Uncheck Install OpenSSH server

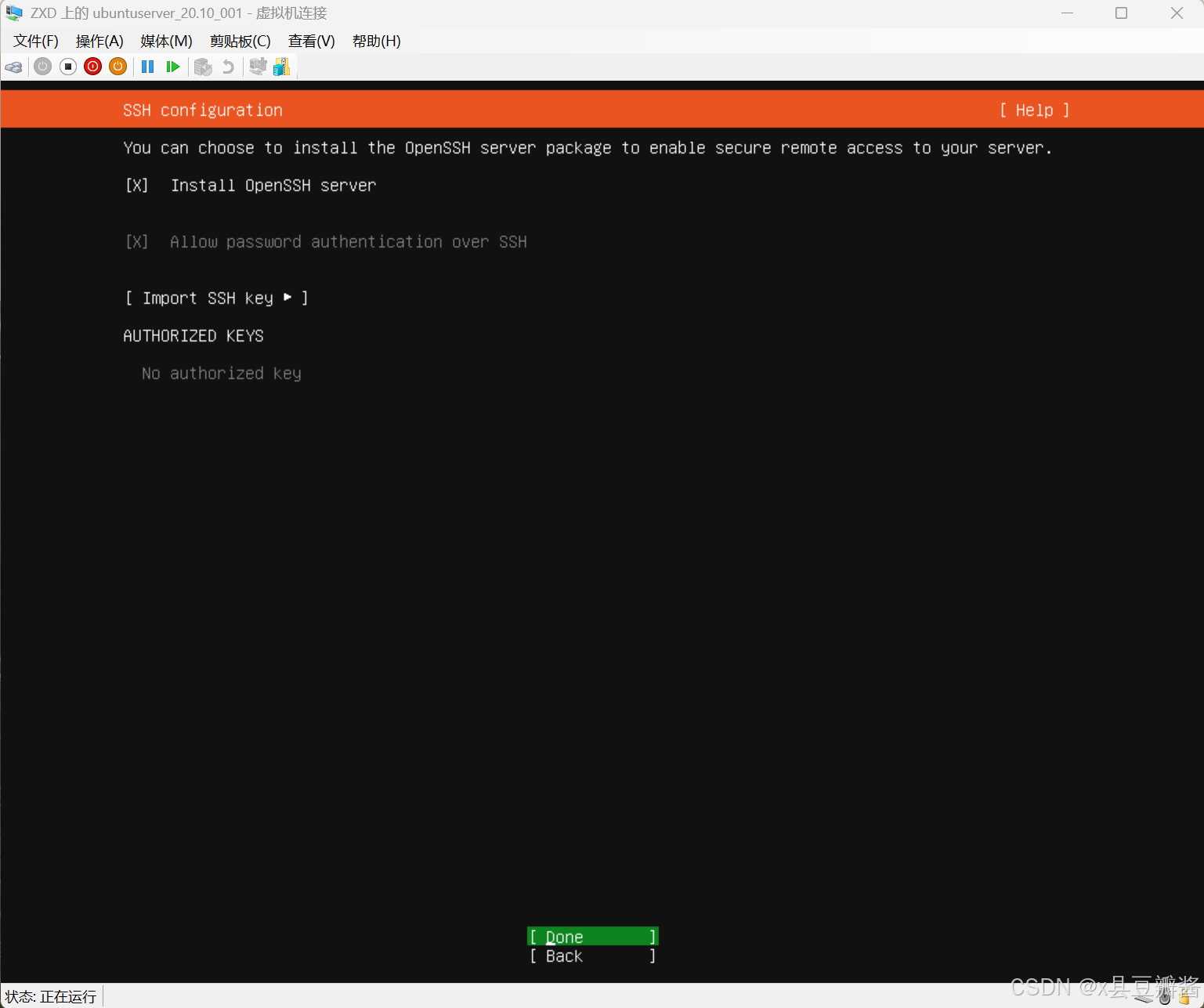pyautogui.click(x=137, y=186)
